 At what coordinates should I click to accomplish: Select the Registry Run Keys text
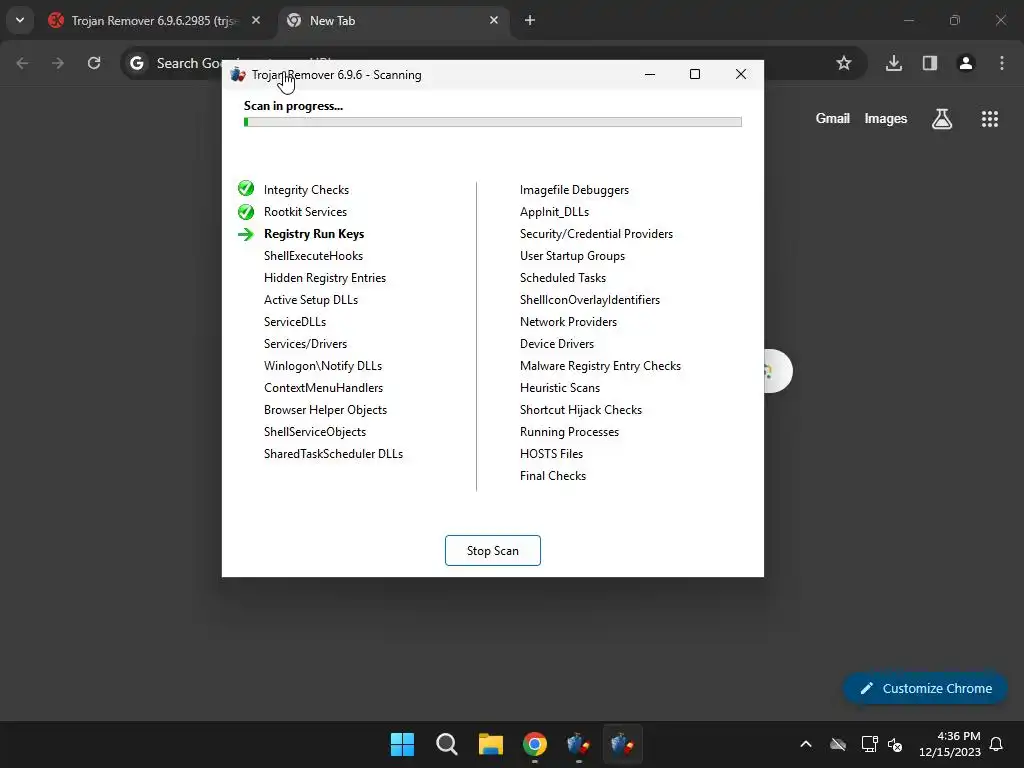(x=314, y=234)
